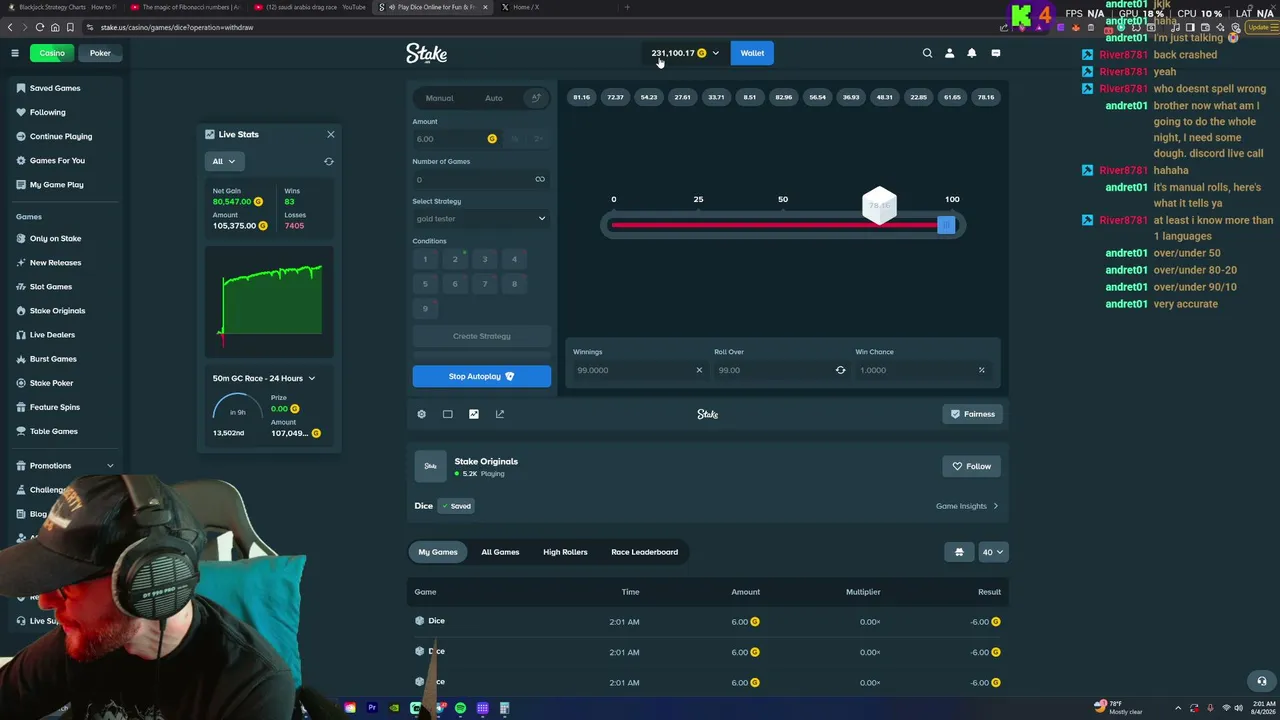This screenshot has width=1280, height=720.
Task: Click the blue dice slider handle
Action: 945,225
